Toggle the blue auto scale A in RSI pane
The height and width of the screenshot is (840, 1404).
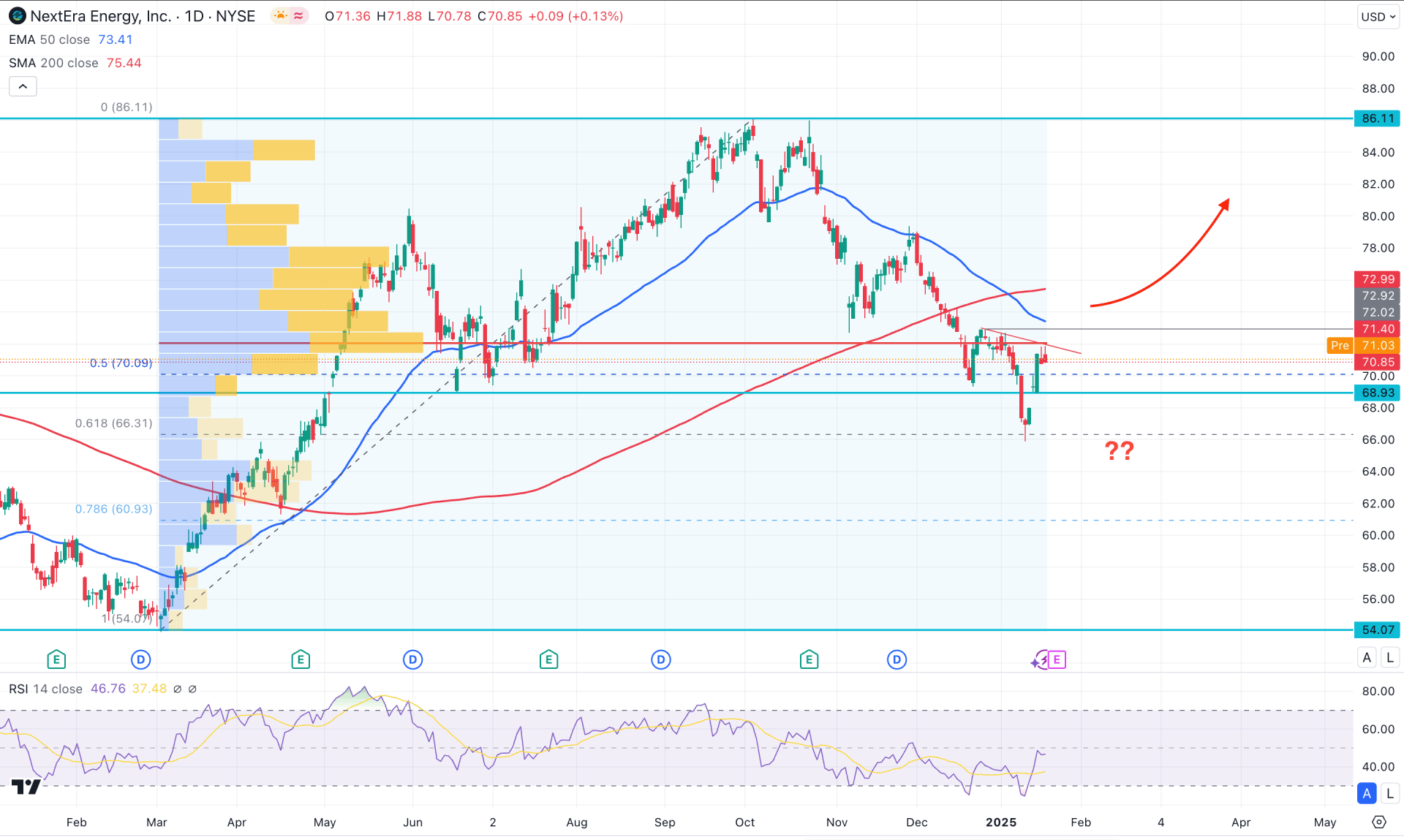pyautogui.click(x=1367, y=793)
